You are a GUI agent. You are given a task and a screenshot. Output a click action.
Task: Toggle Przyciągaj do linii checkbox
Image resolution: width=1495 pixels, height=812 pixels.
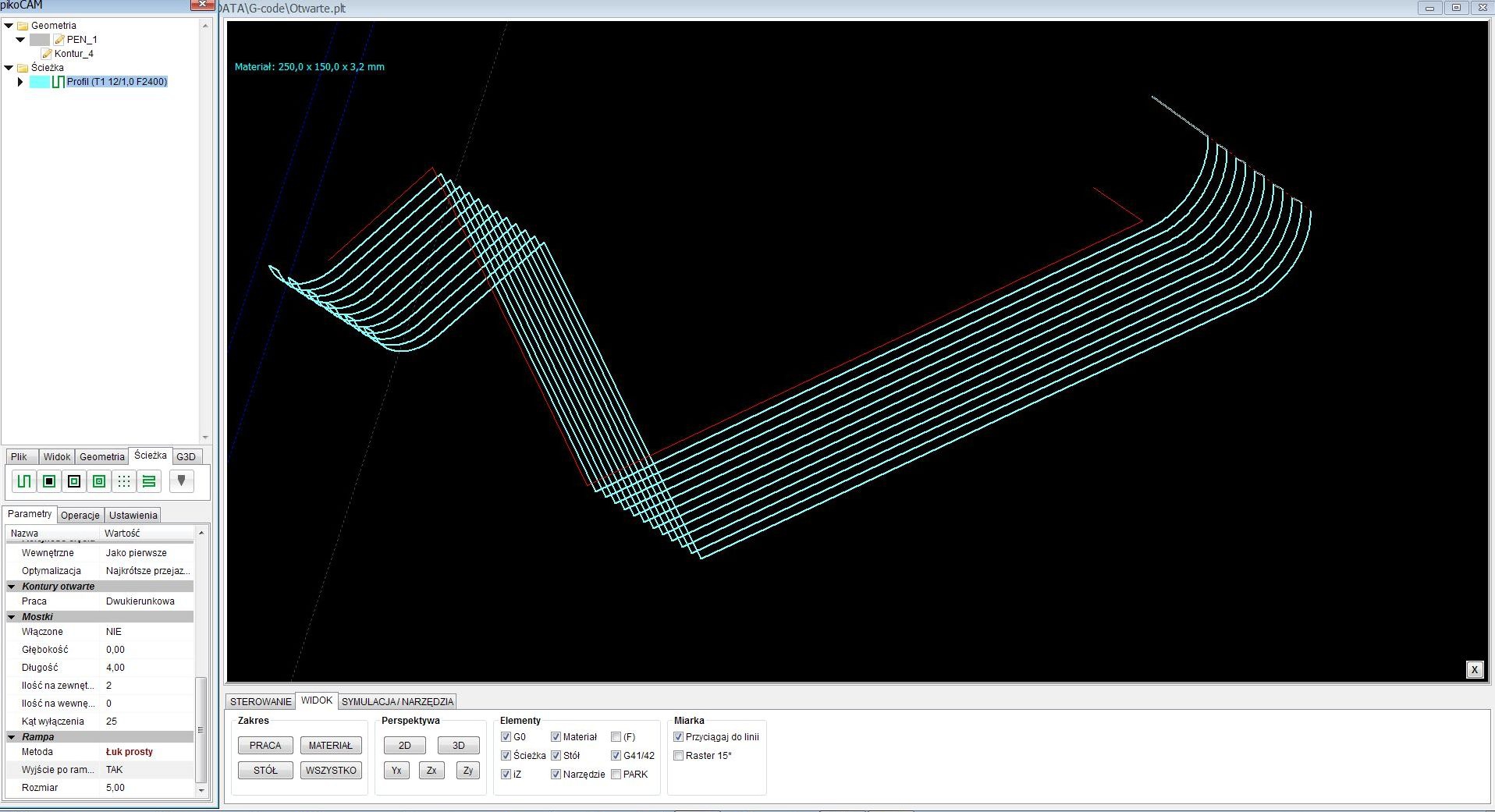678,737
